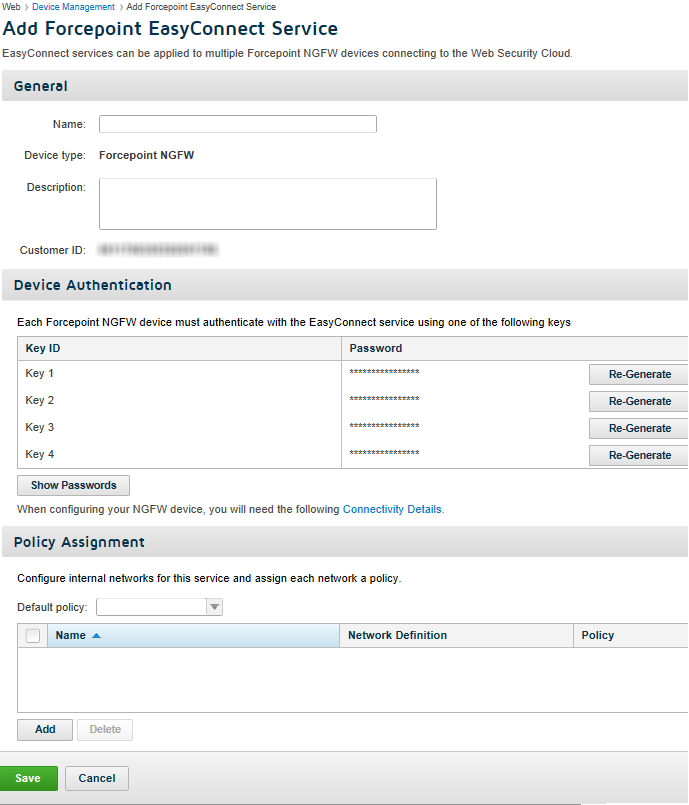Click the Policy Assignment section header
This screenshot has height=805, width=689.
pyautogui.click(x=345, y=542)
